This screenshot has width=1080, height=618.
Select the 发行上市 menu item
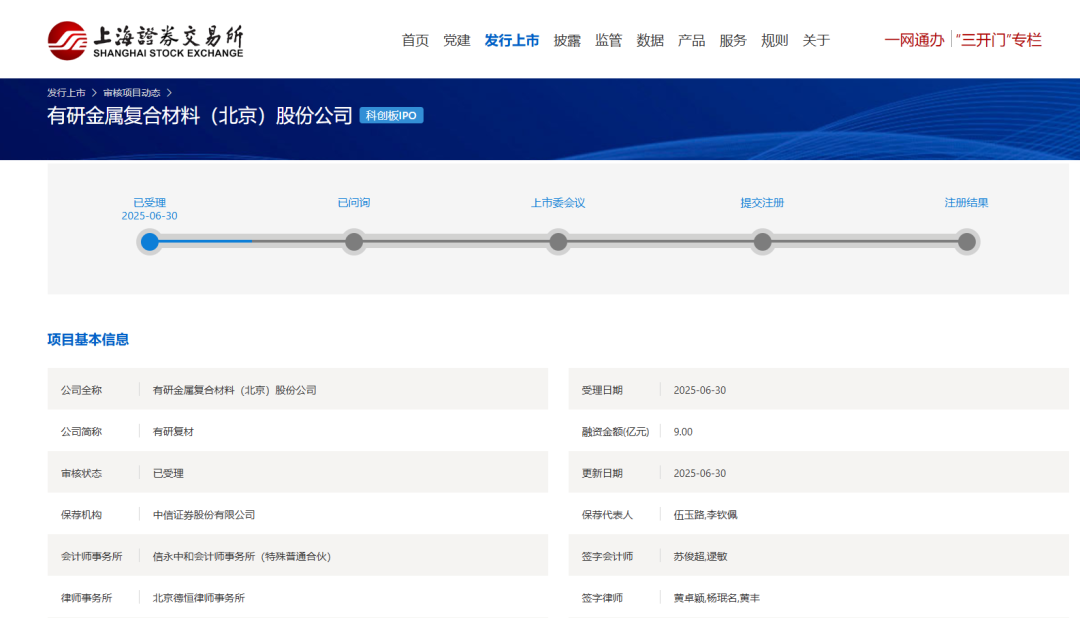coord(512,41)
